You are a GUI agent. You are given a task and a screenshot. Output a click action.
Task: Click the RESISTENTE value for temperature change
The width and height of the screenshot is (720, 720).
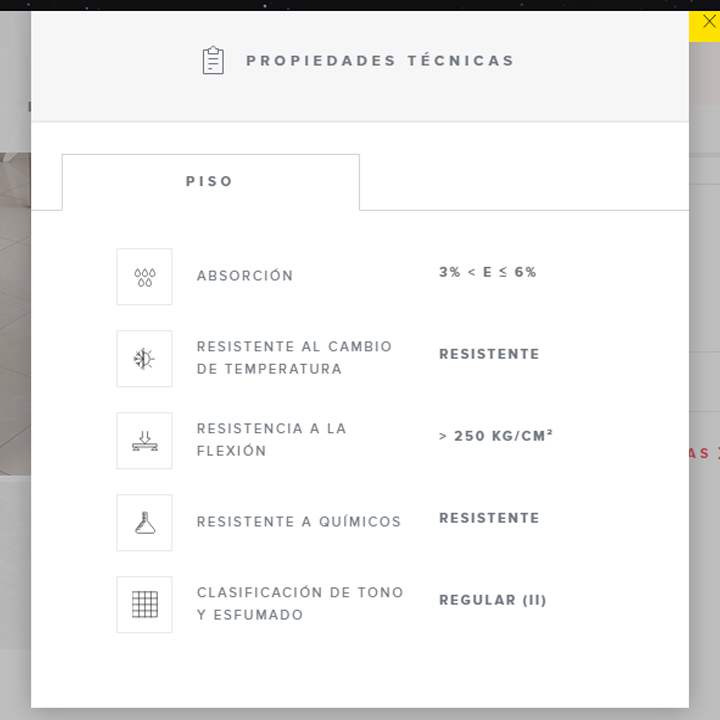point(489,354)
